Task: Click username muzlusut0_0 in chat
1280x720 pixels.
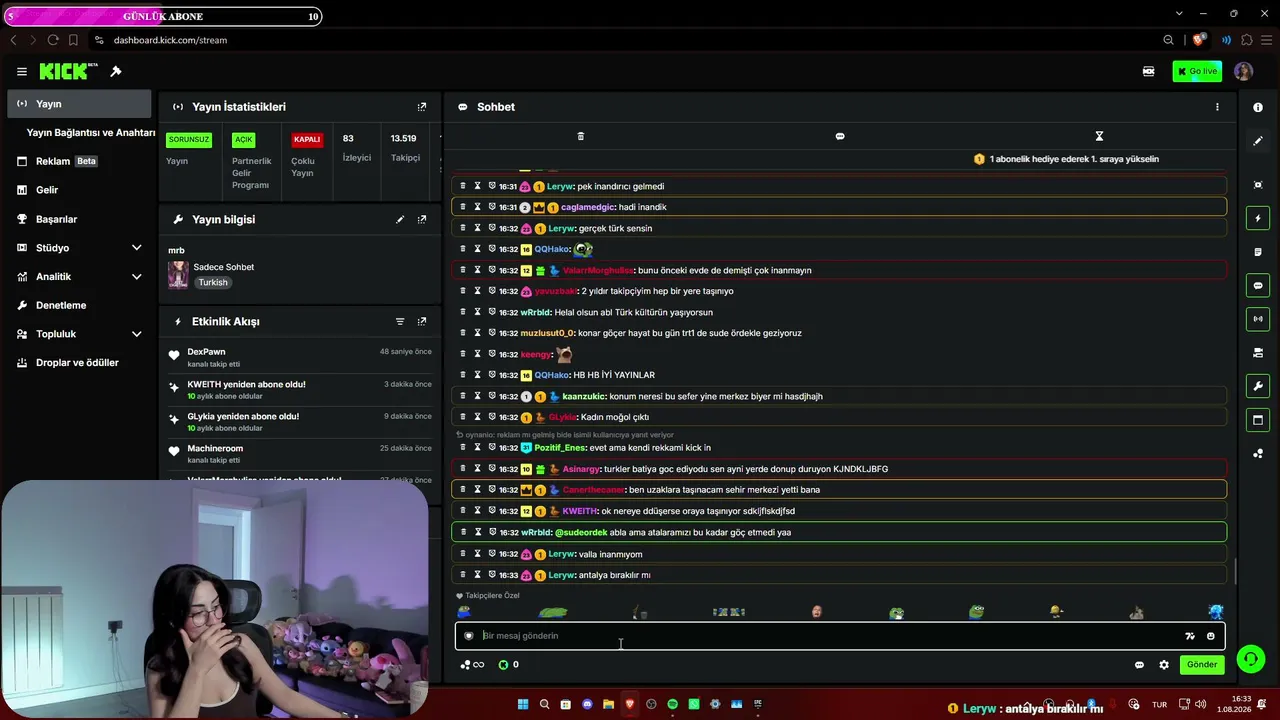Action: [x=547, y=333]
